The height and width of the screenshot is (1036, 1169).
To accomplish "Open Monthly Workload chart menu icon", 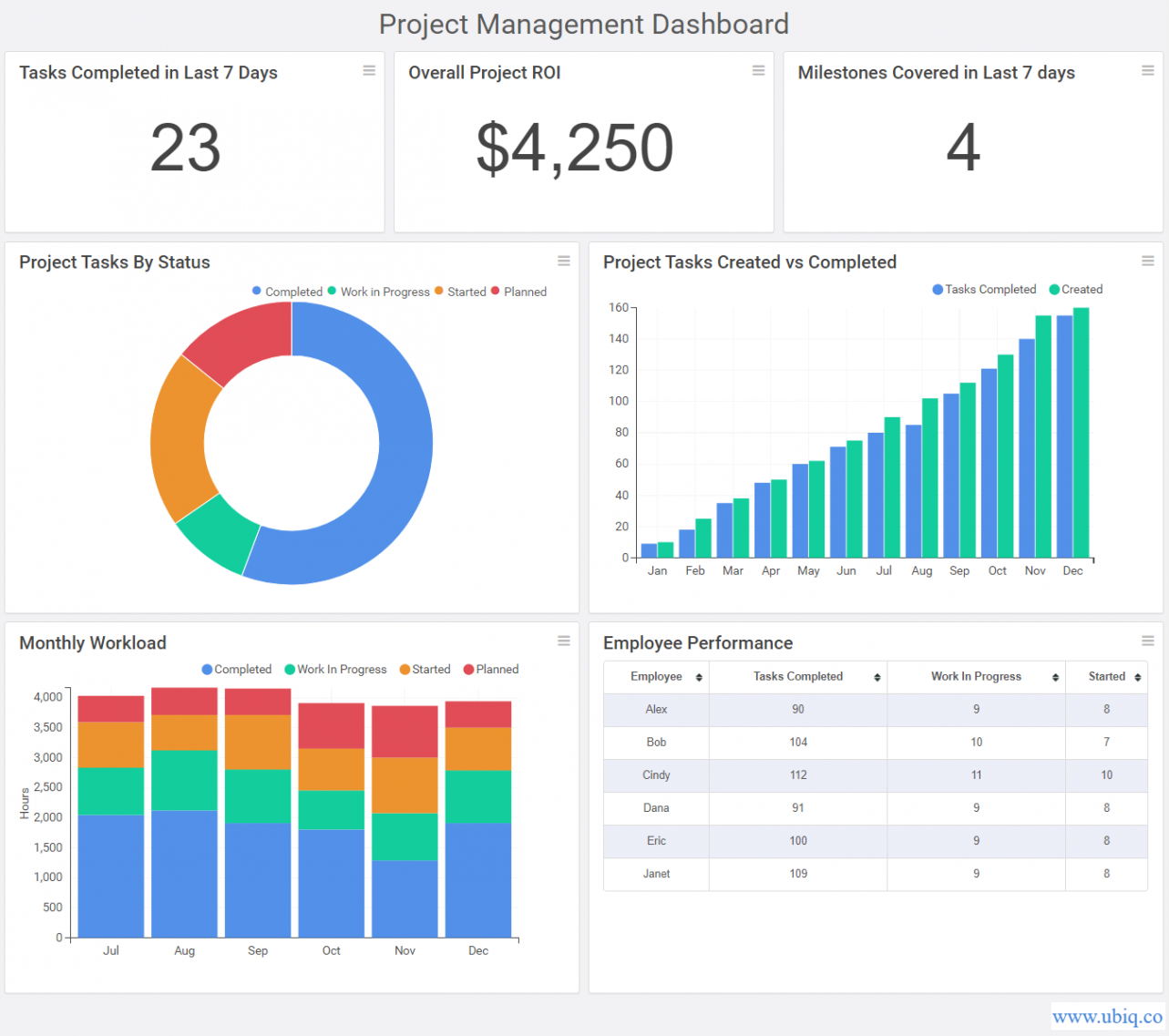I will click(564, 641).
